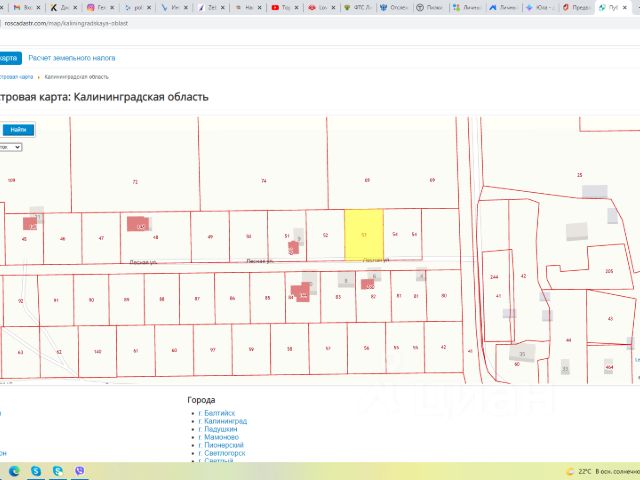The image size is (640, 480).
Task: Switch to the Карта tab
Action: 8,58
